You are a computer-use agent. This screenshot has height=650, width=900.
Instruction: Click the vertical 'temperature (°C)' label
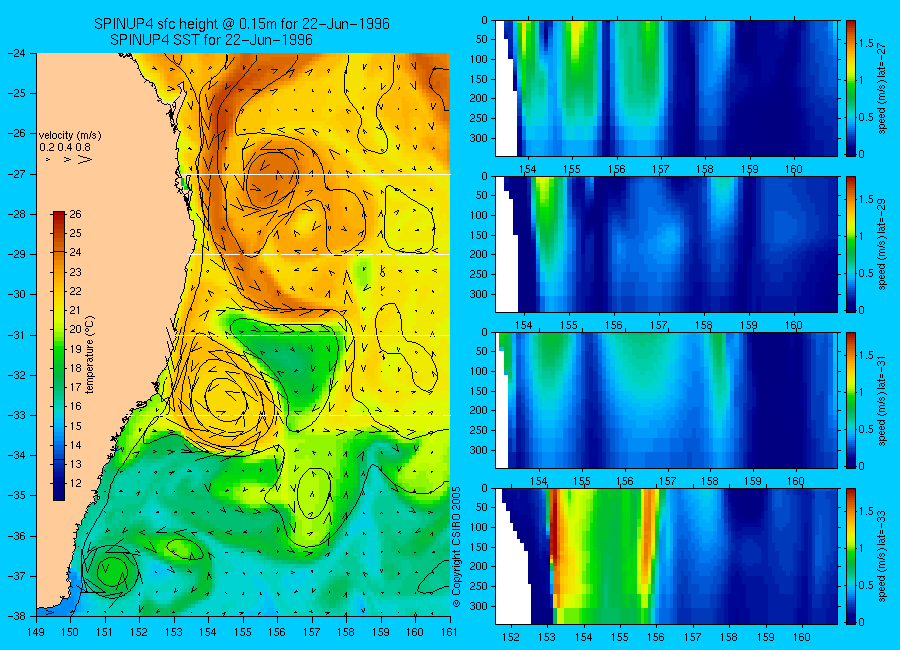90,355
